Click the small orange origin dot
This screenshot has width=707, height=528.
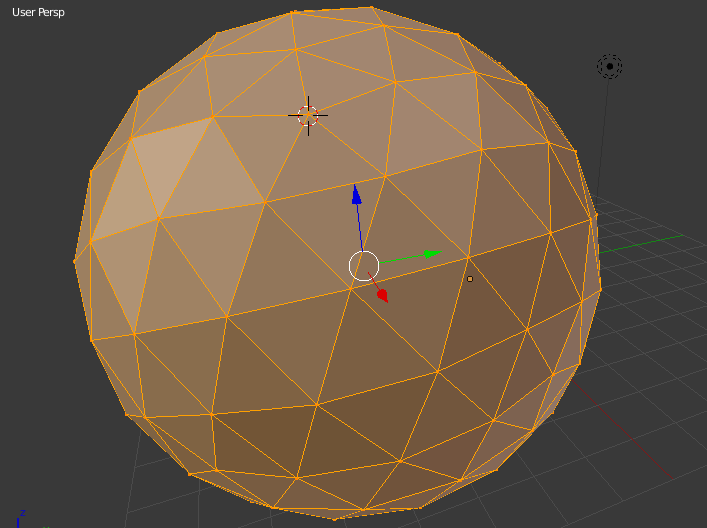470,279
